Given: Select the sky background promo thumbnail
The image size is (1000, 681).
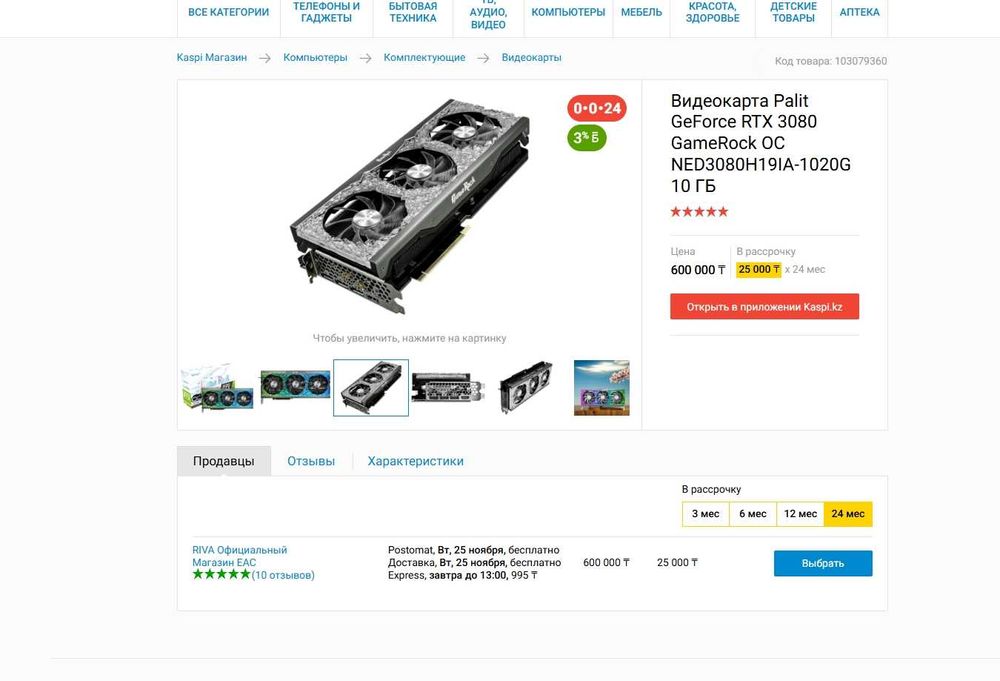Looking at the screenshot, I should pyautogui.click(x=601, y=388).
